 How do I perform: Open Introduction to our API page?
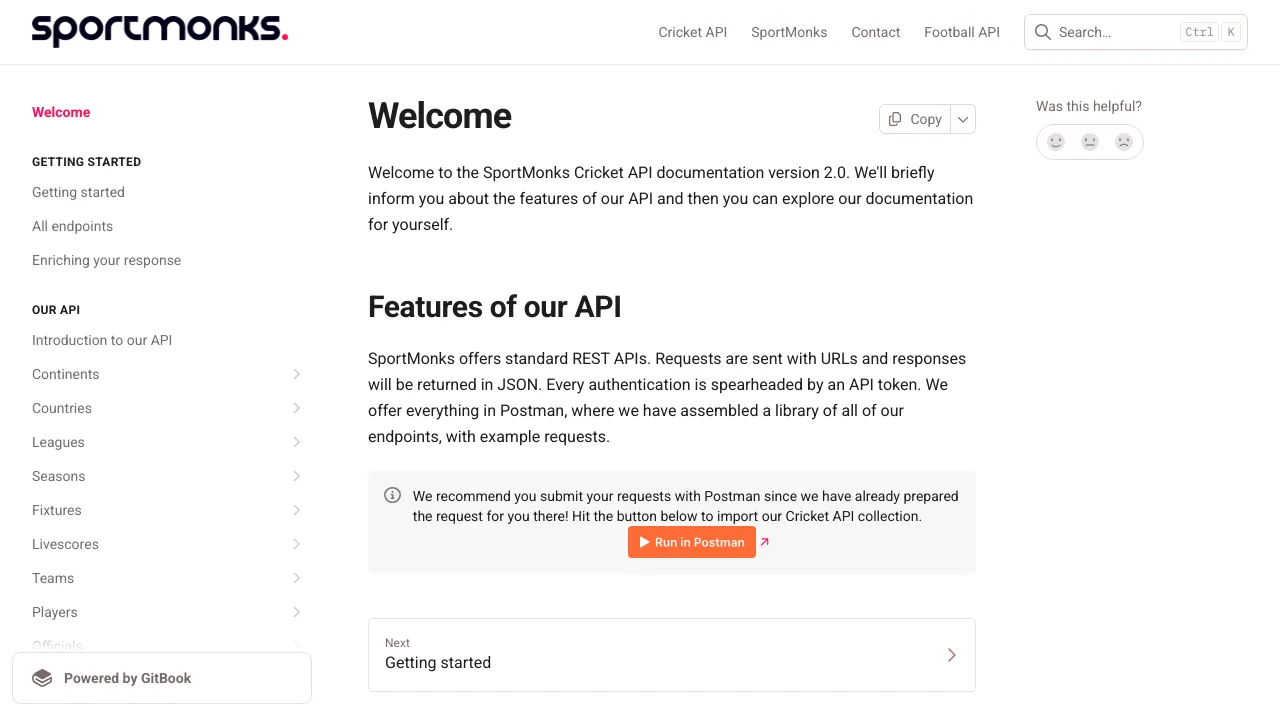[102, 340]
